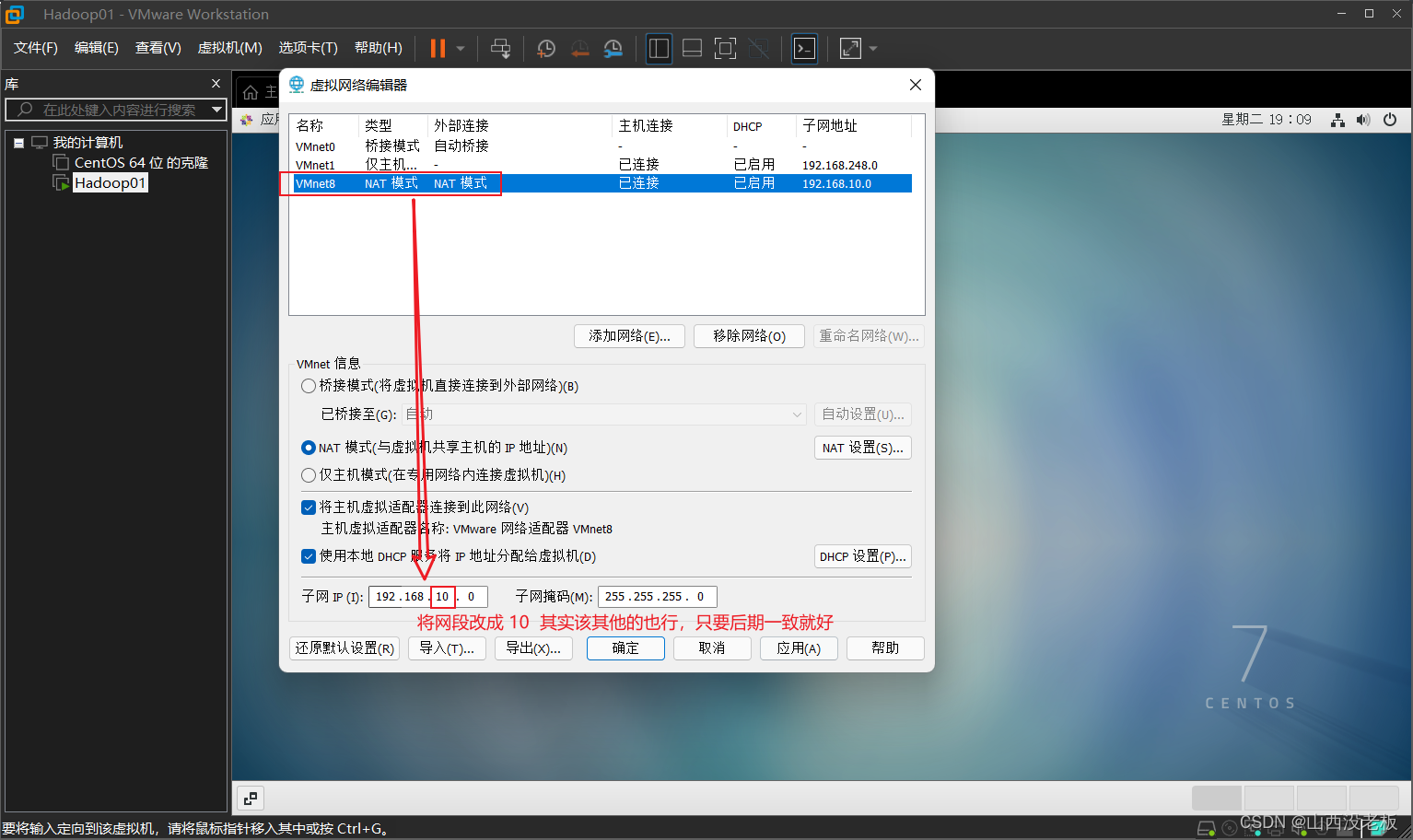The height and width of the screenshot is (840, 1413).
Task: Close the library panel
Action: pos(216,84)
